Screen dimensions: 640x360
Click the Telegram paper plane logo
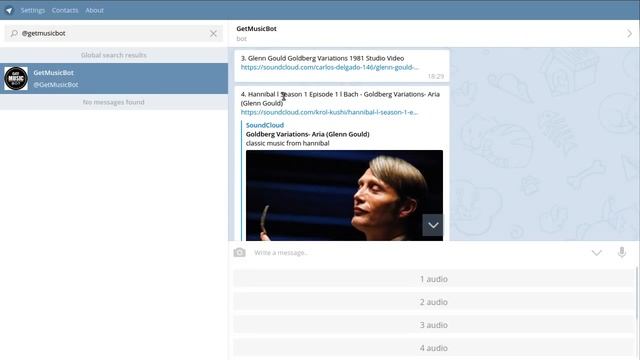pyautogui.click(x=9, y=10)
